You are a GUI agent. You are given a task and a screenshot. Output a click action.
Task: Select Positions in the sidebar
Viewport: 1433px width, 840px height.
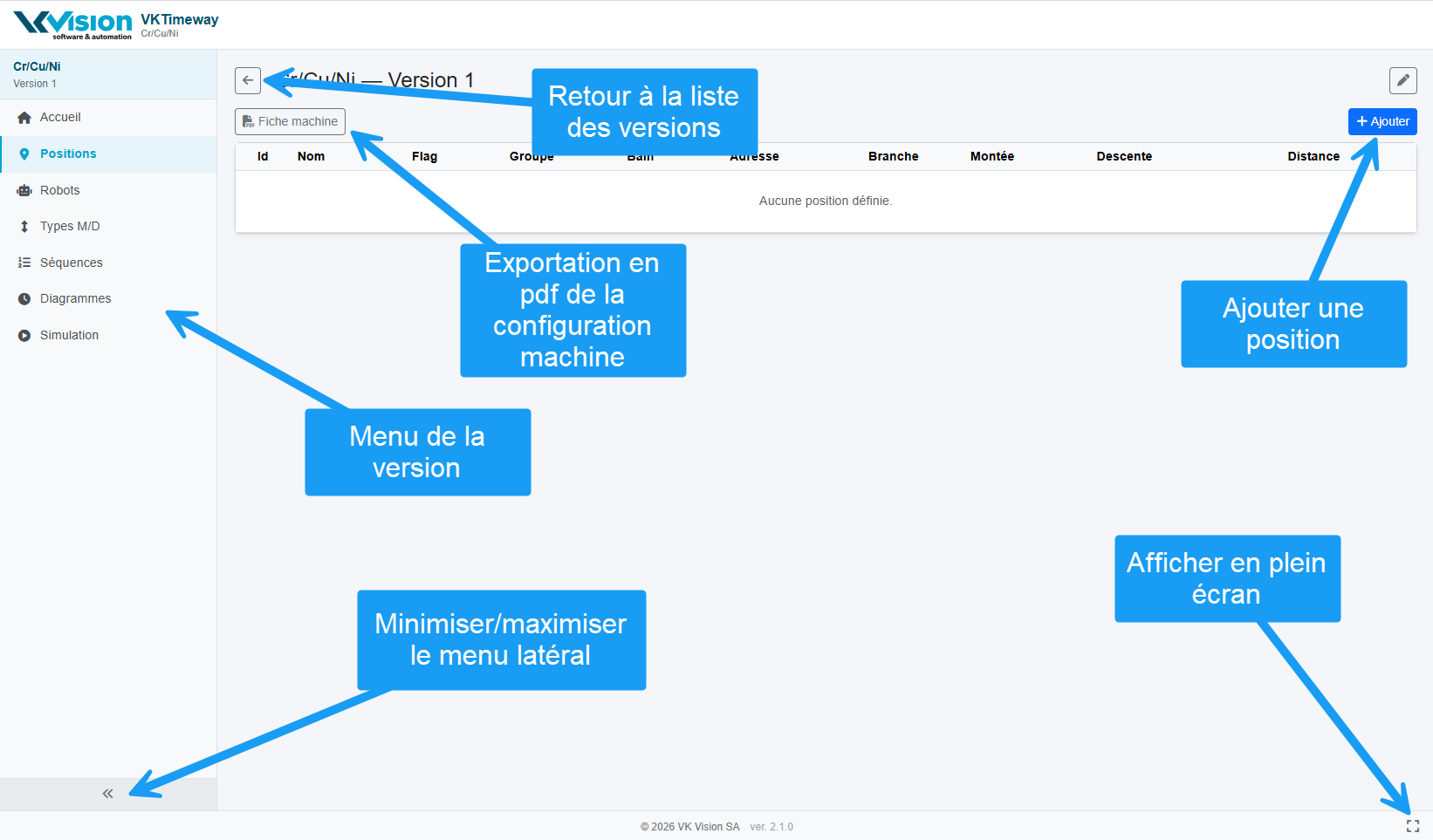tap(68, 154)
